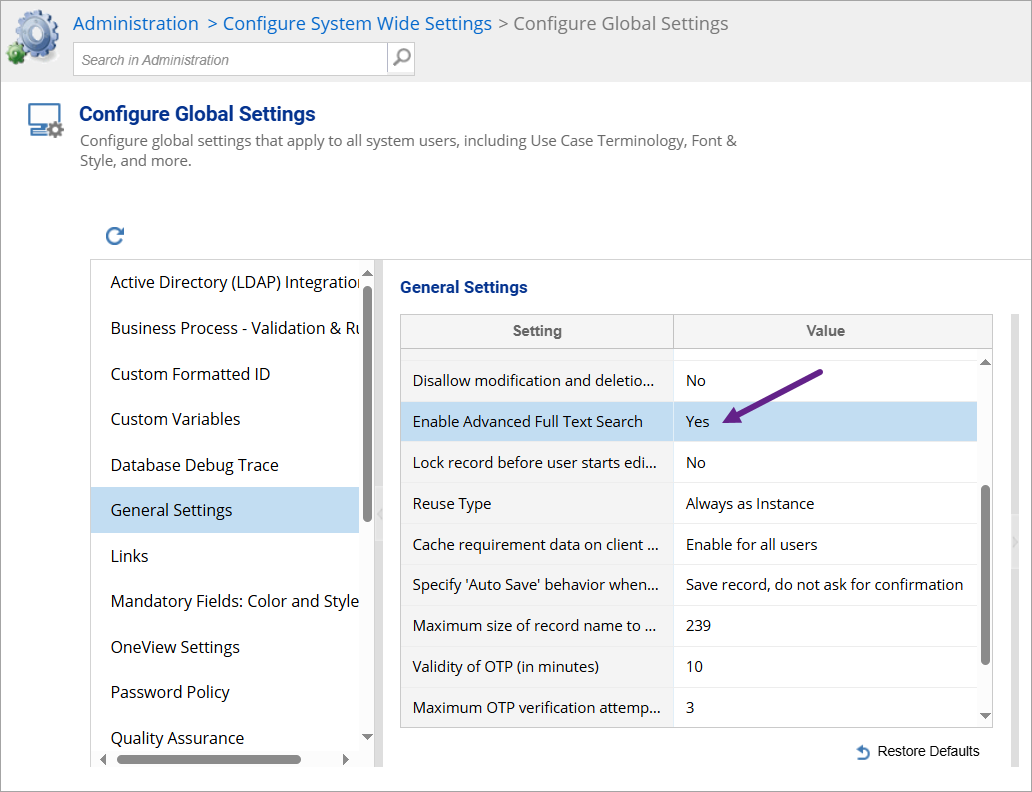1032x792 pixels.
Task: Focus the Search in Administration field
Action: click(230, 59)
